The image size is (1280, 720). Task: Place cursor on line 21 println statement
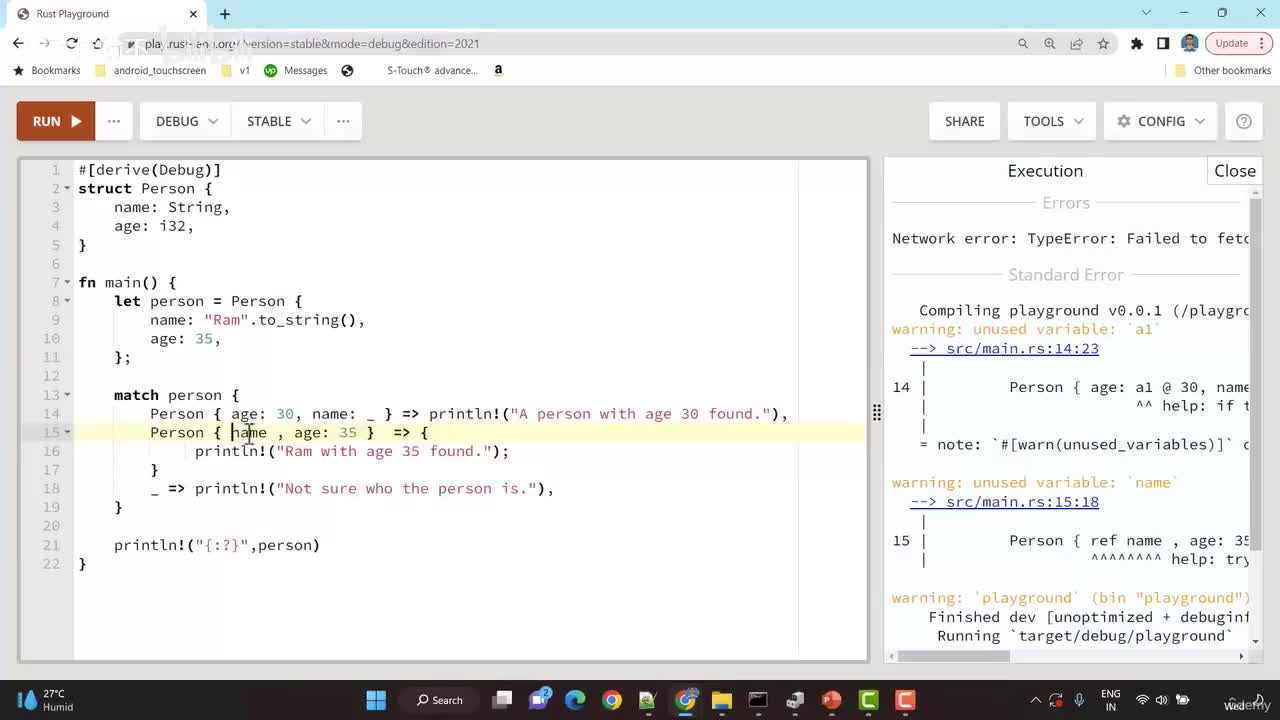tap(217, 545)
